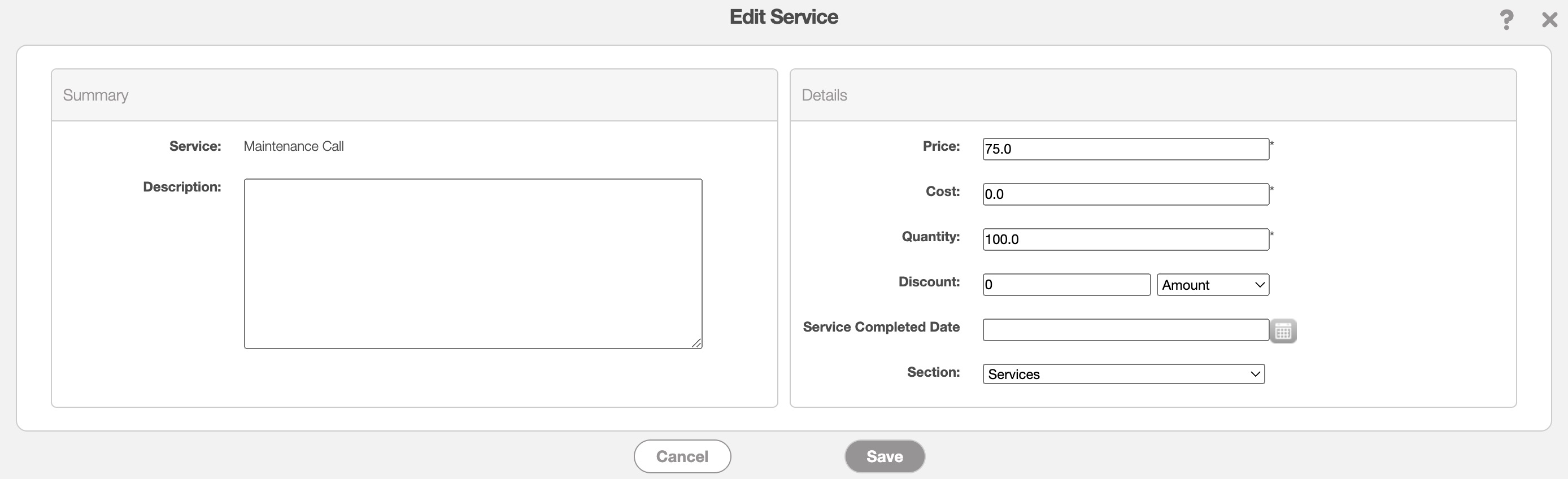1568x479 pixels.
Task: Click the Description text area
Action: pos(473,263)
